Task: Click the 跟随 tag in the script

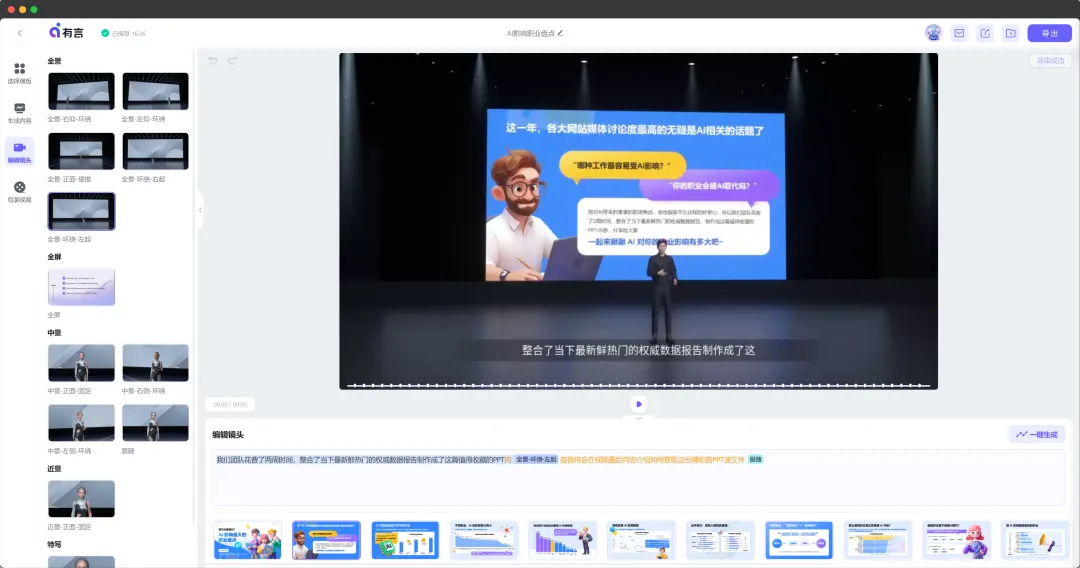Action: click(x=756, y=459)
